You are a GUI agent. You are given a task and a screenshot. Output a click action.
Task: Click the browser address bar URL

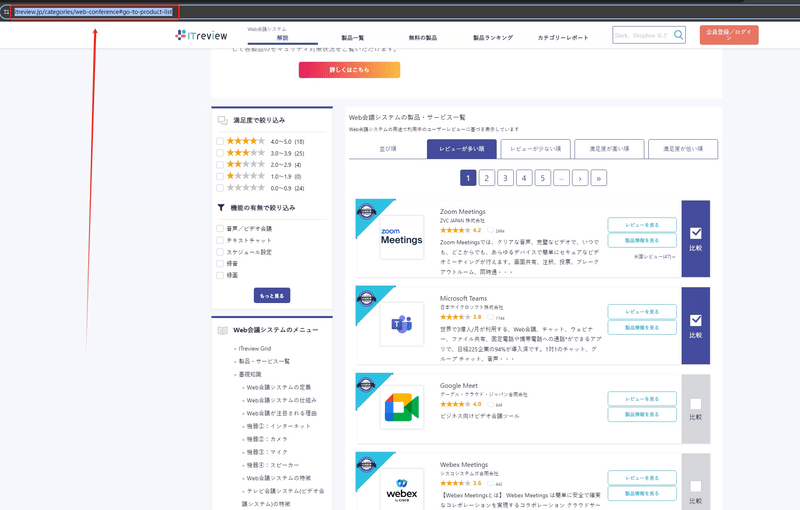tap(93, 12)
